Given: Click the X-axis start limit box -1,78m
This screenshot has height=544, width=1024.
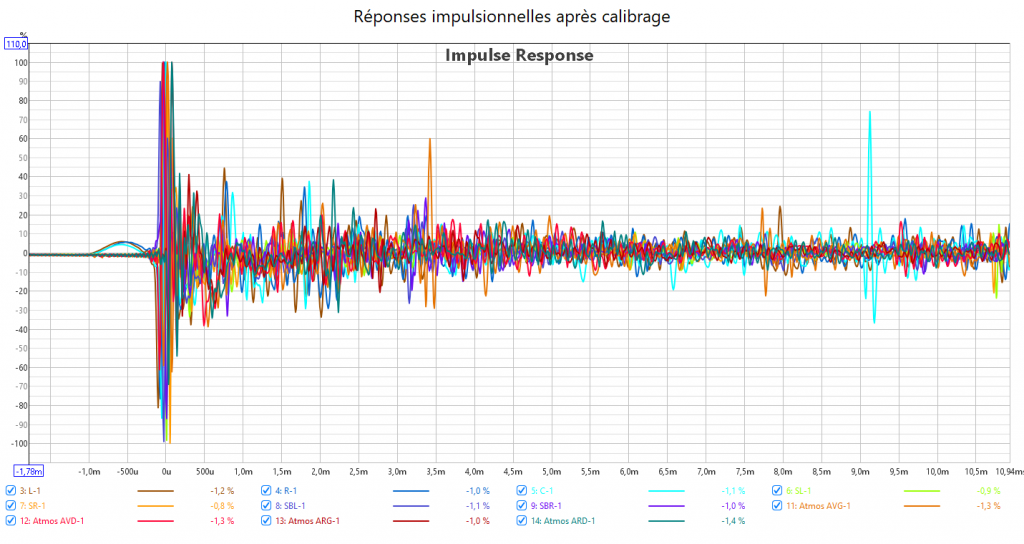Looking at the screenshot, I should pyautogui.click(x=27, y=470).
